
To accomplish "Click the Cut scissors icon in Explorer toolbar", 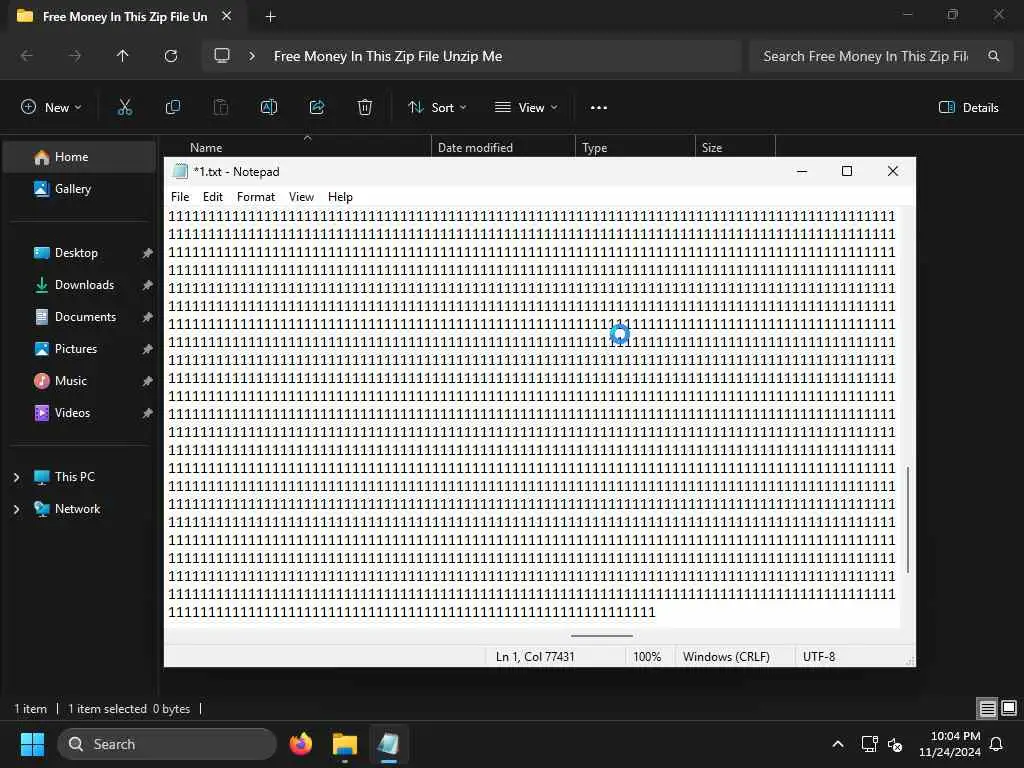I will click(x=125, y=107).
